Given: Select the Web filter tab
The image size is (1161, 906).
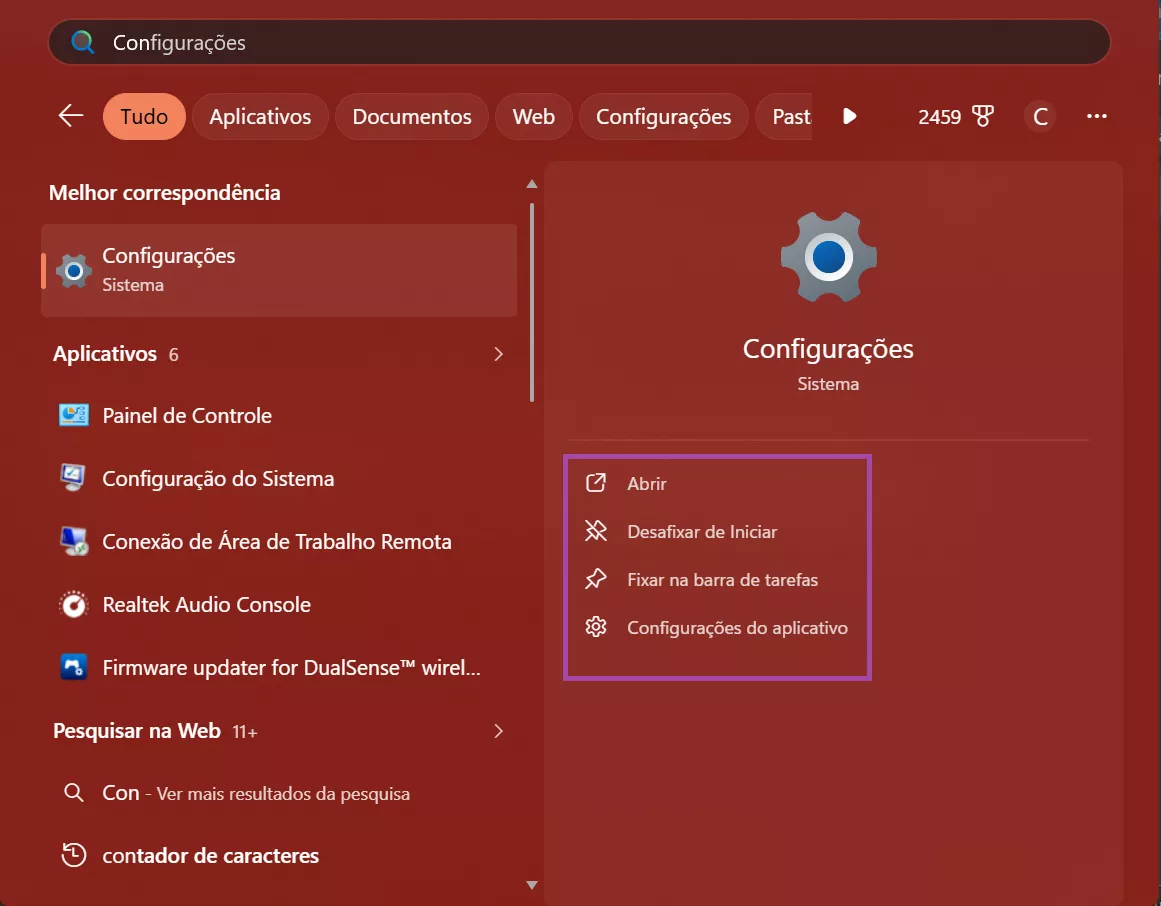Looking at the screenshot, I should [533, 116].
